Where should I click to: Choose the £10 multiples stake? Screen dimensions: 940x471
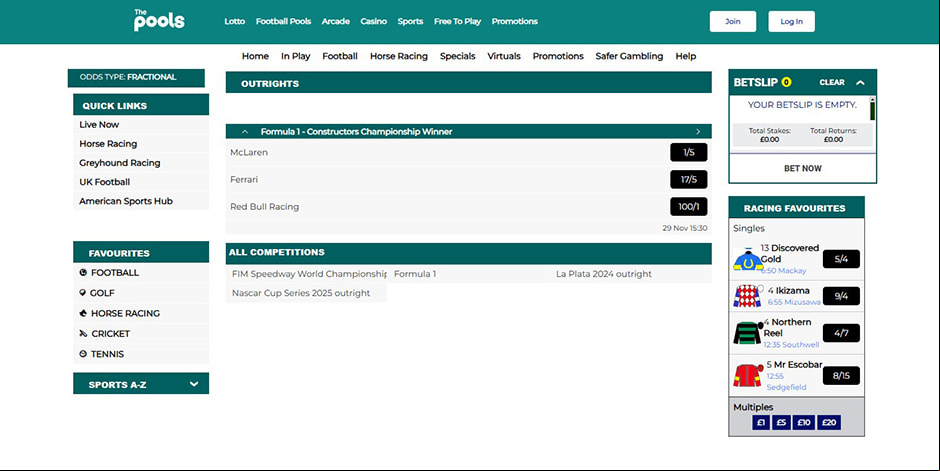[x=804, y=422]
